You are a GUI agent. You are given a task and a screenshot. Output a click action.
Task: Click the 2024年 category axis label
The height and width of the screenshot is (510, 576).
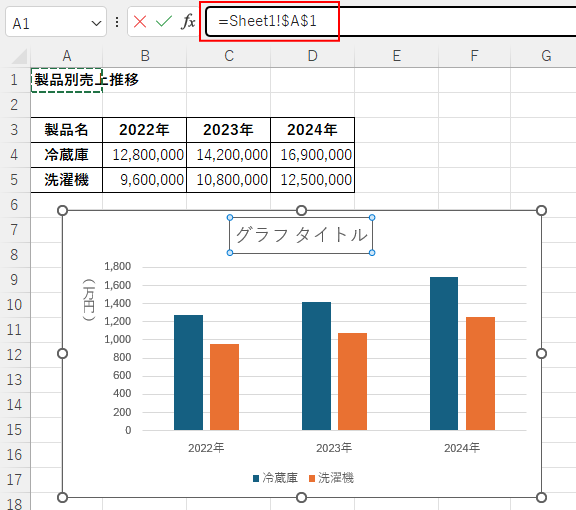[462, 448]
